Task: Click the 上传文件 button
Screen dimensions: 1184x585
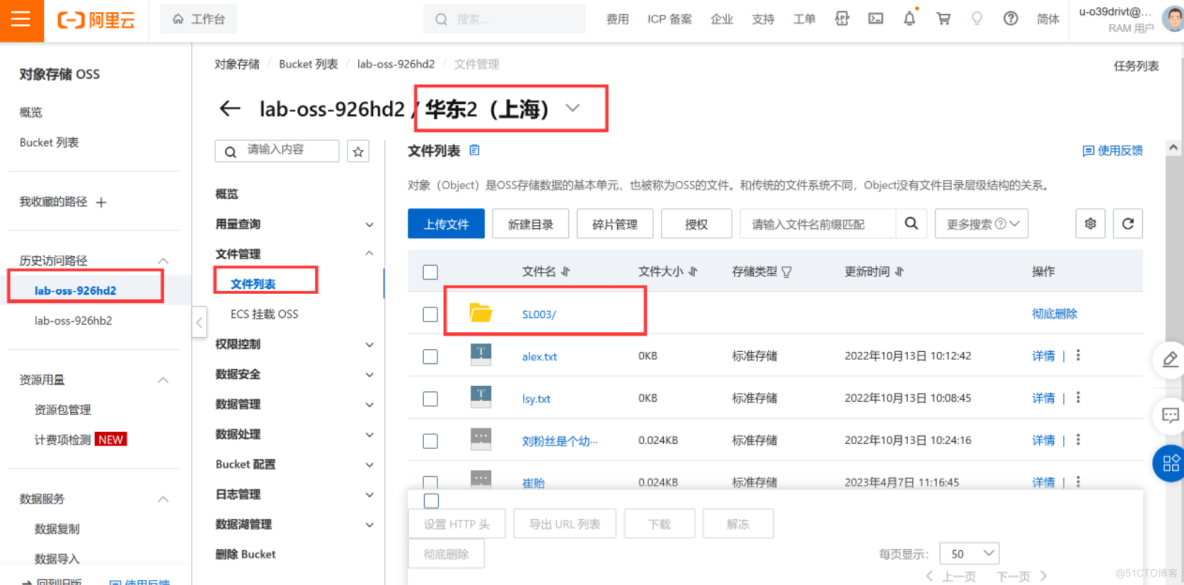Action: coord(446,224)
